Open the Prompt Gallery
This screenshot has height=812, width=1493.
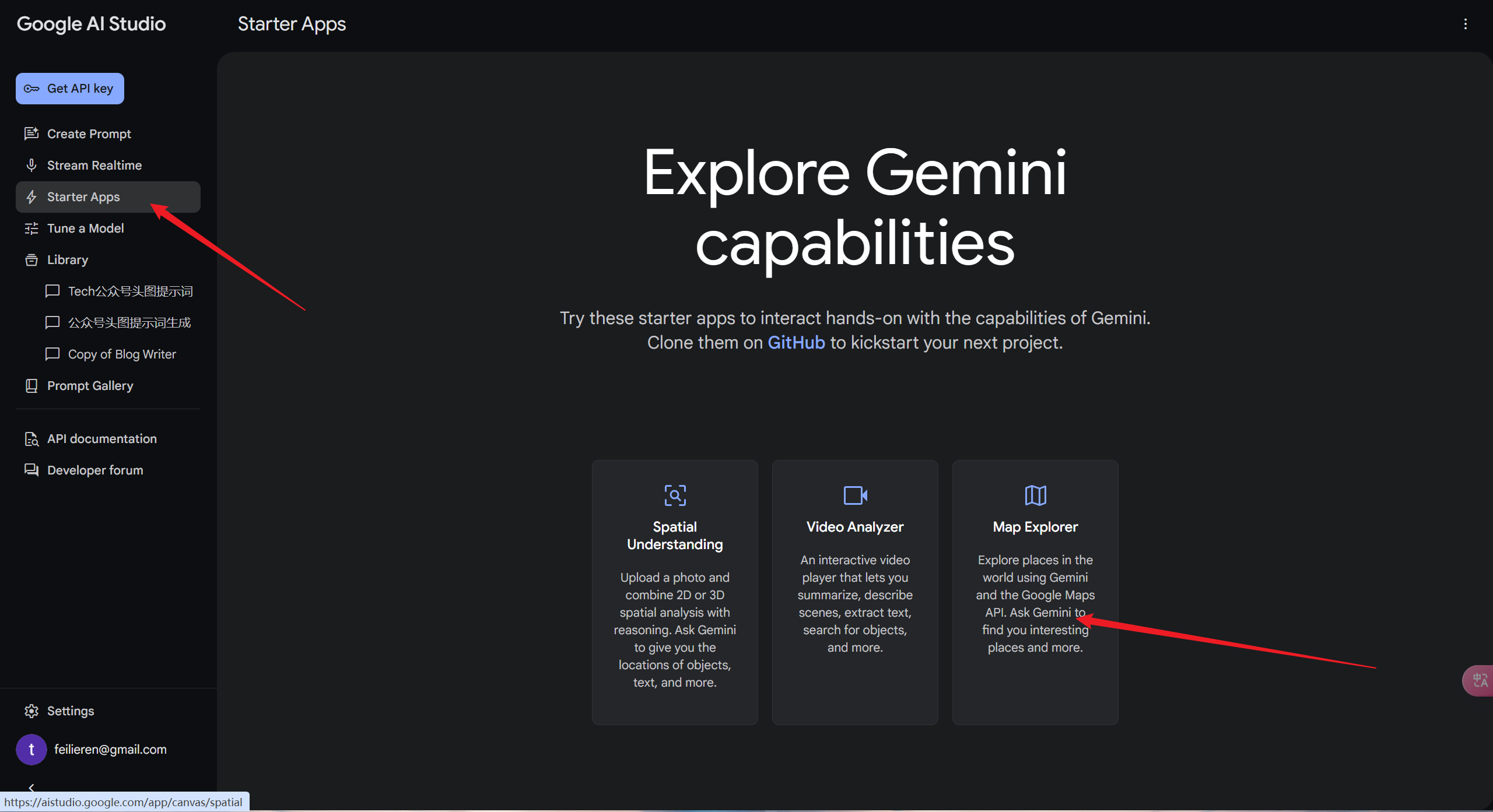pyautogui.click(x=90, y=386)
